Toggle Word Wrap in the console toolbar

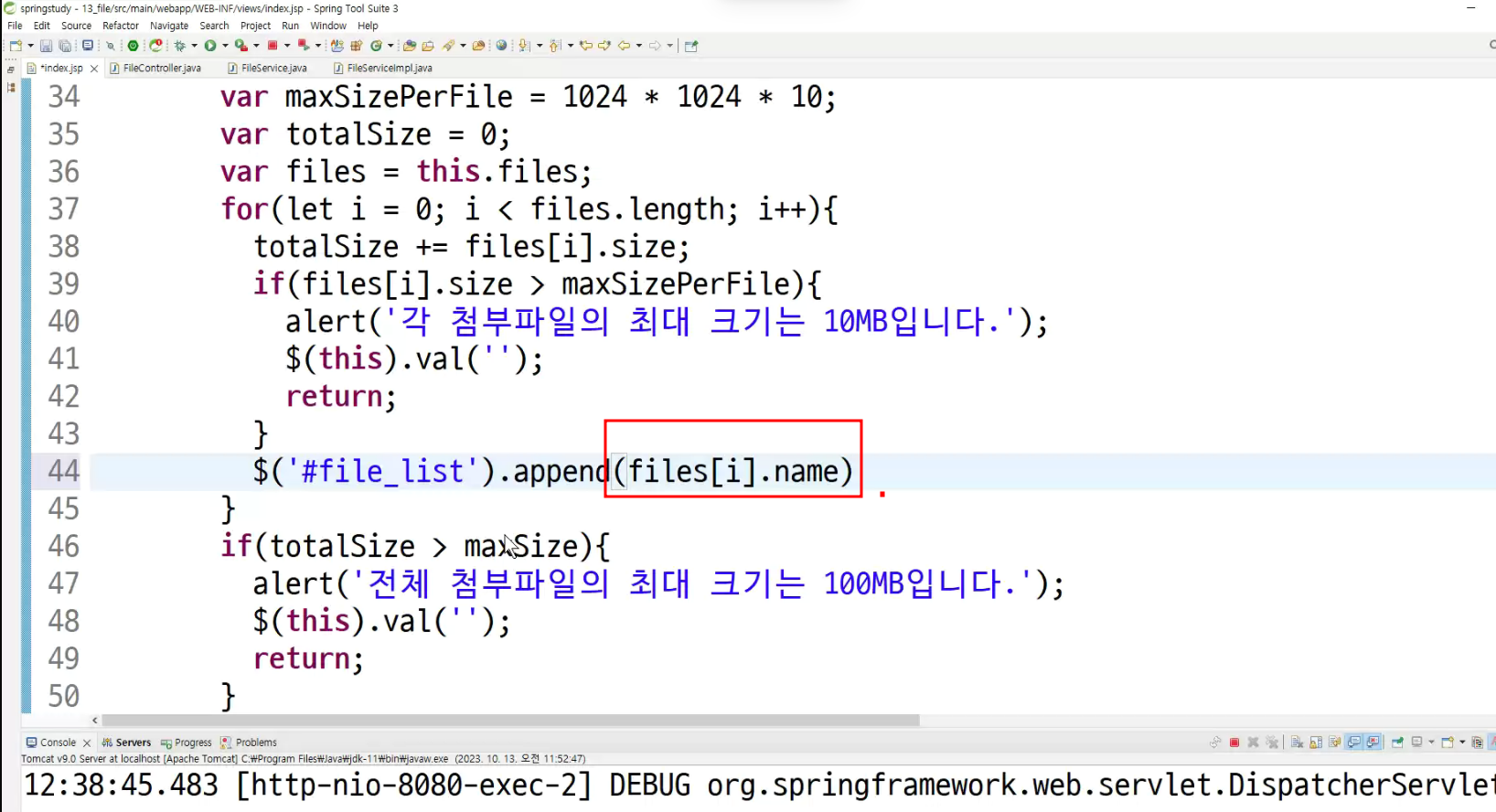point(1335,743)
